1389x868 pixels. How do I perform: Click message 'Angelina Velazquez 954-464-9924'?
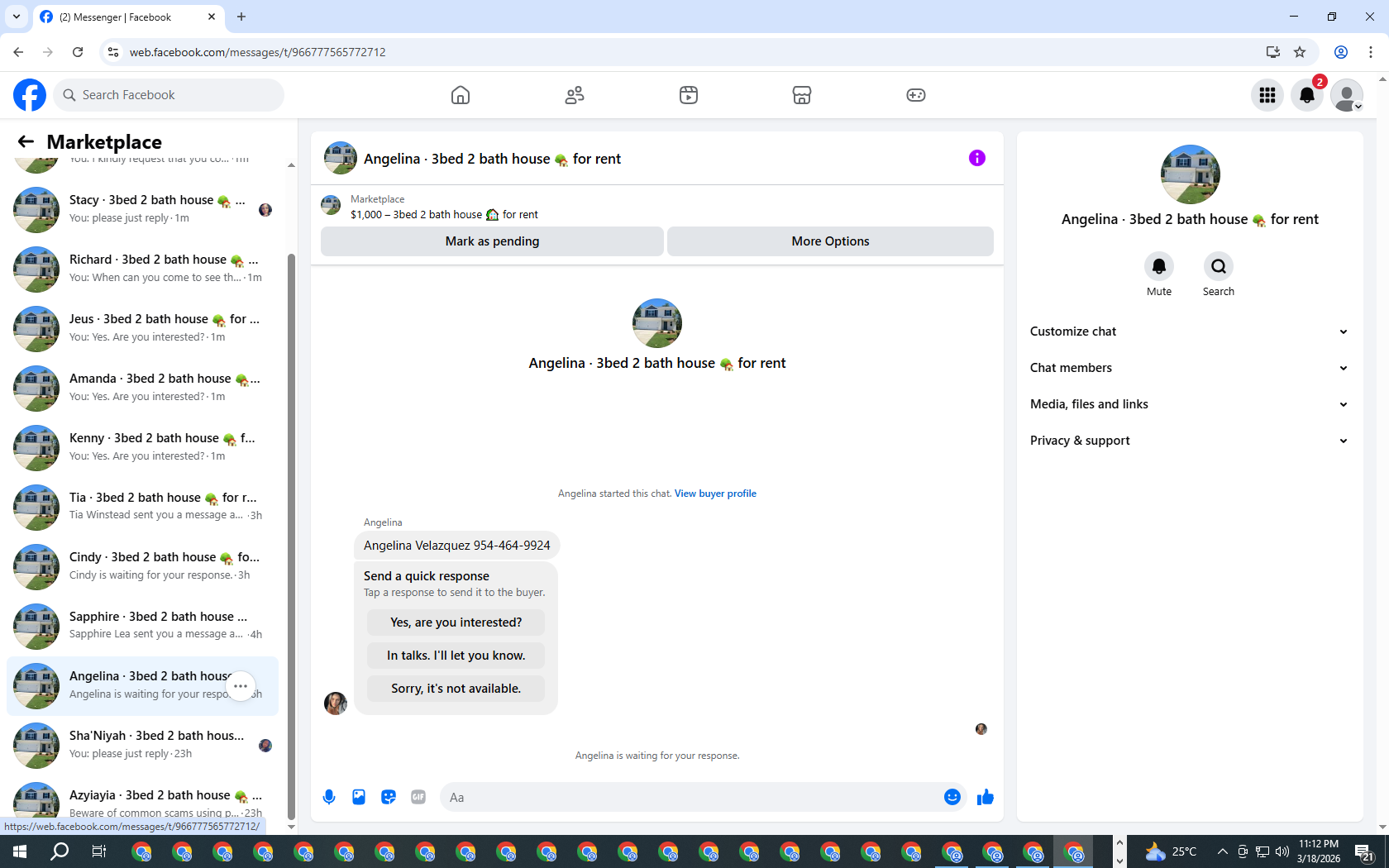click(457, 546)
